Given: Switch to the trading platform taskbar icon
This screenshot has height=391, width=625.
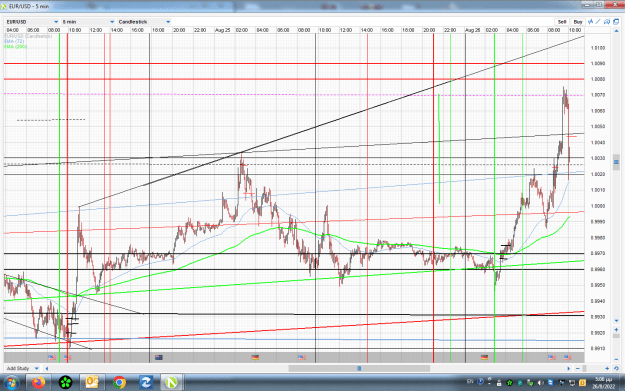Looking at the screenshot, I should (172, 383).
